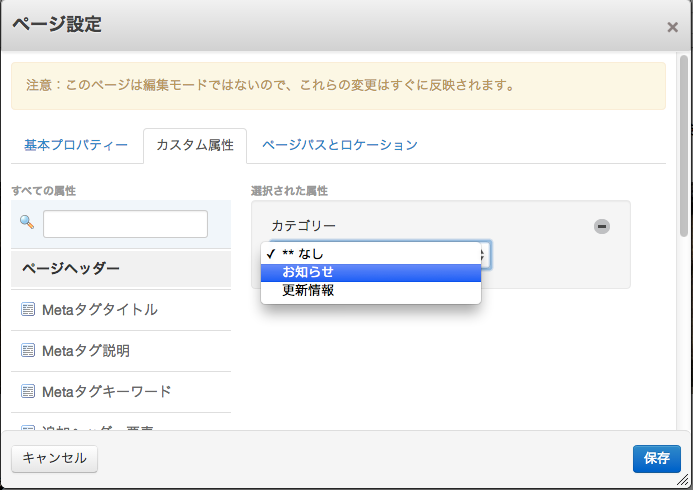
Task: Select the カスタム属性 tab
Action: point(195,145)
